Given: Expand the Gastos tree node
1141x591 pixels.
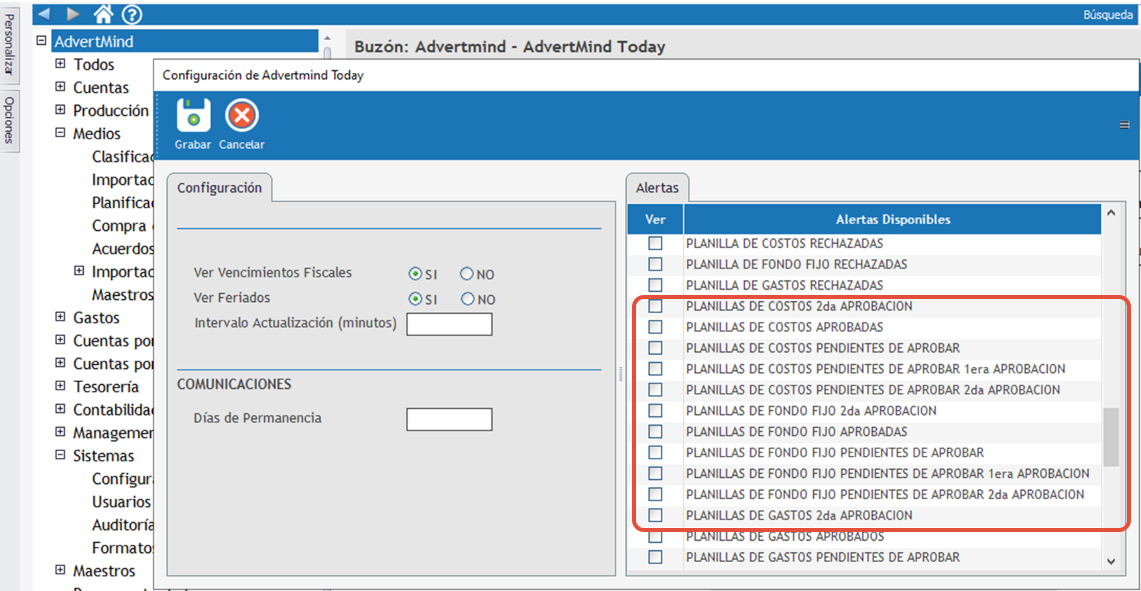Looking at the screenshot, I should [x=60, y=317].
